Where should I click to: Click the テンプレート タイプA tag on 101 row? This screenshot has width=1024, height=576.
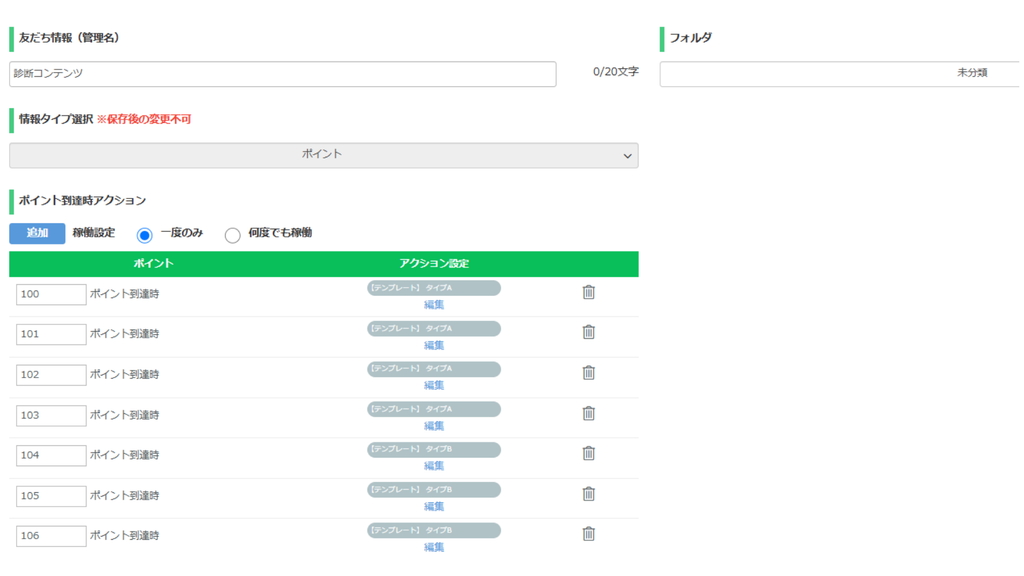click(x=434, y=328)
